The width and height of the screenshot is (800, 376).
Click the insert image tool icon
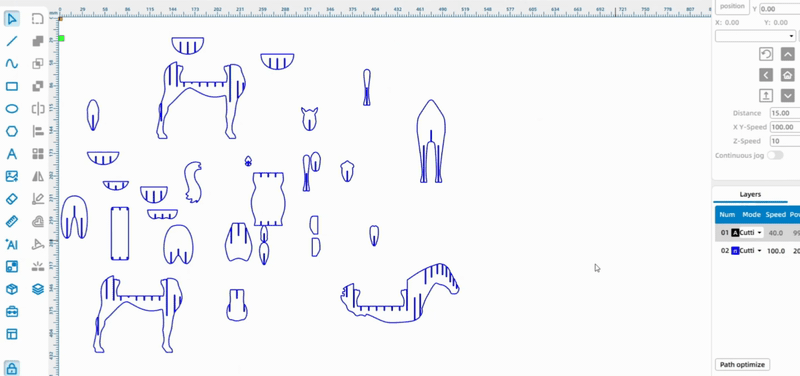12,176
